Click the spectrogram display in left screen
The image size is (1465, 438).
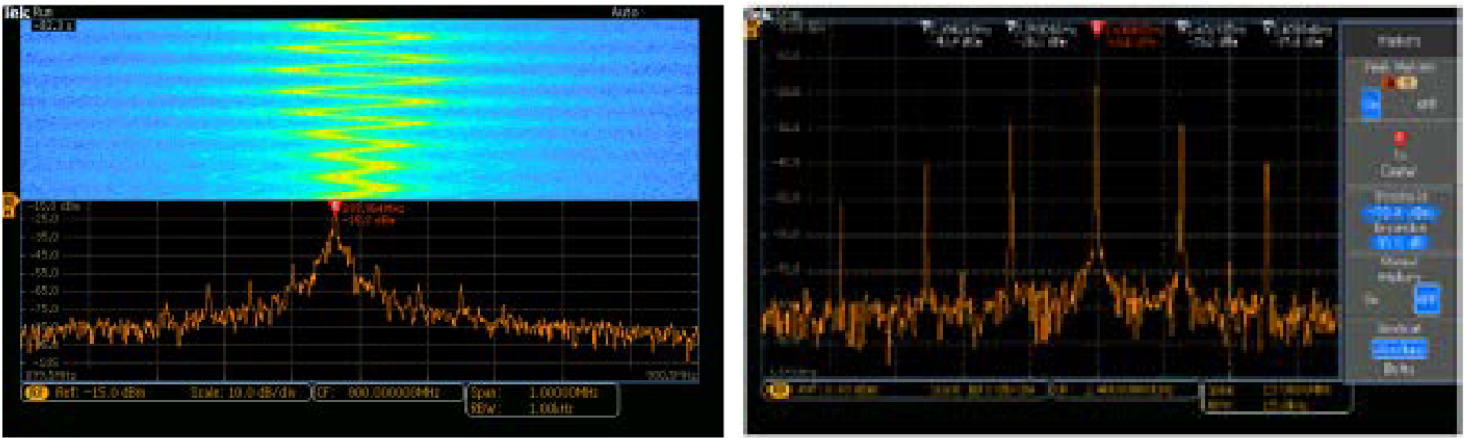358,109
